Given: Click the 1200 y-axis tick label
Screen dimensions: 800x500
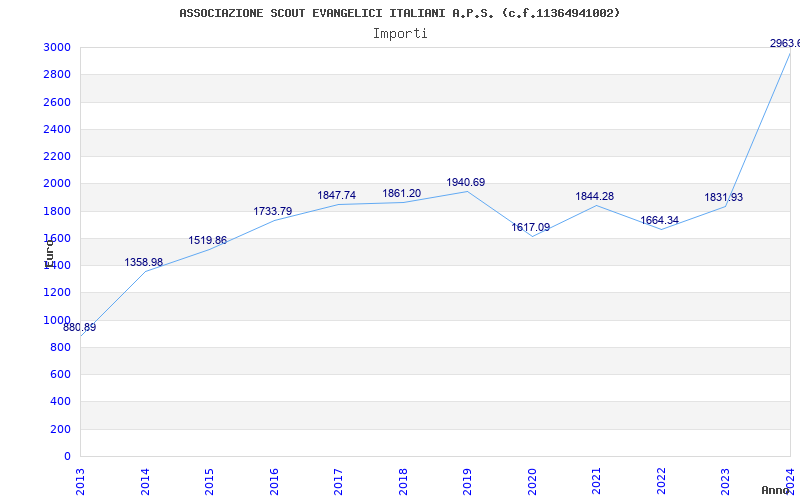Looking at the screenshot, I should 57,293.
